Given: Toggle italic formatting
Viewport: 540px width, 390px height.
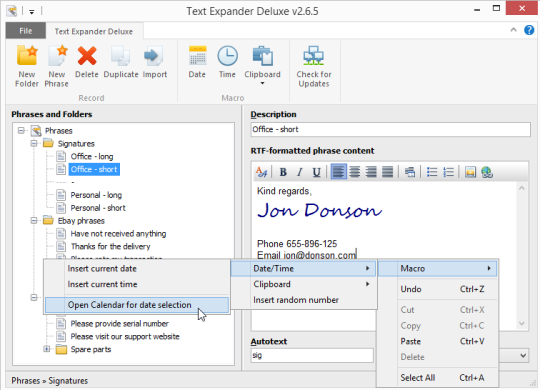Looking at the screenshot, I should (300, 172).
